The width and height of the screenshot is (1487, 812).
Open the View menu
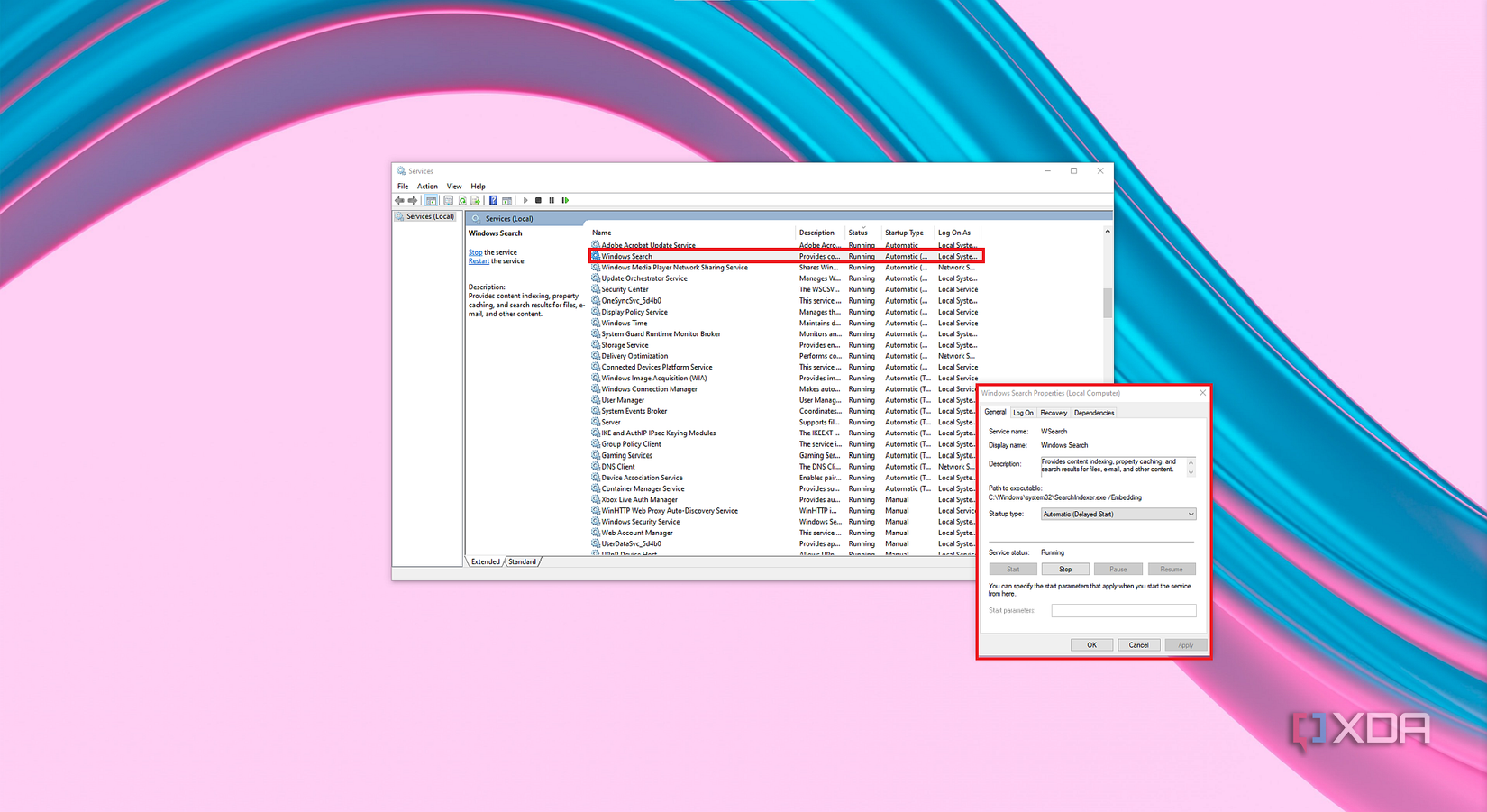(x=454, y=187)
